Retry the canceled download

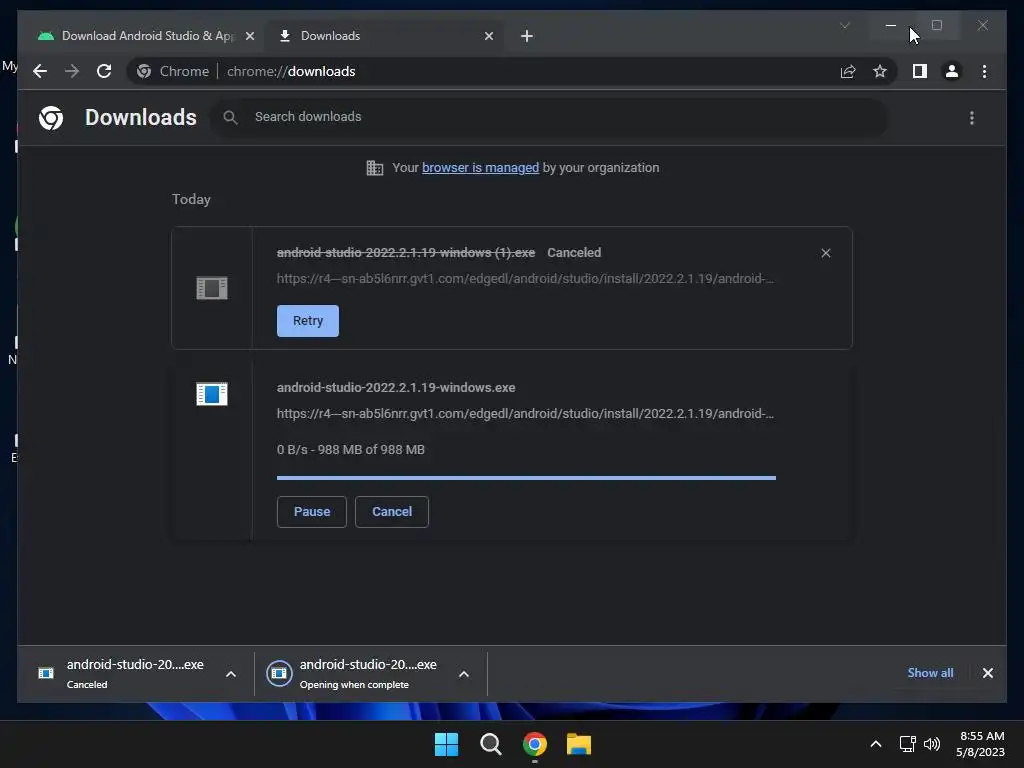(308, 321)
